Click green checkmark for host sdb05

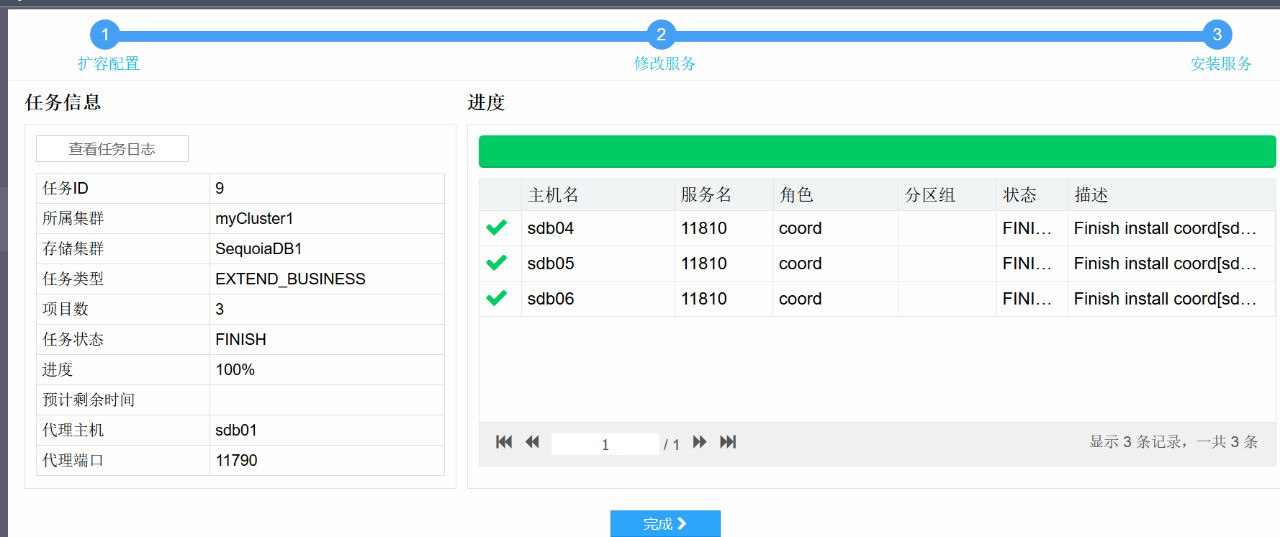pyautogui.click(x=496, y=263)
